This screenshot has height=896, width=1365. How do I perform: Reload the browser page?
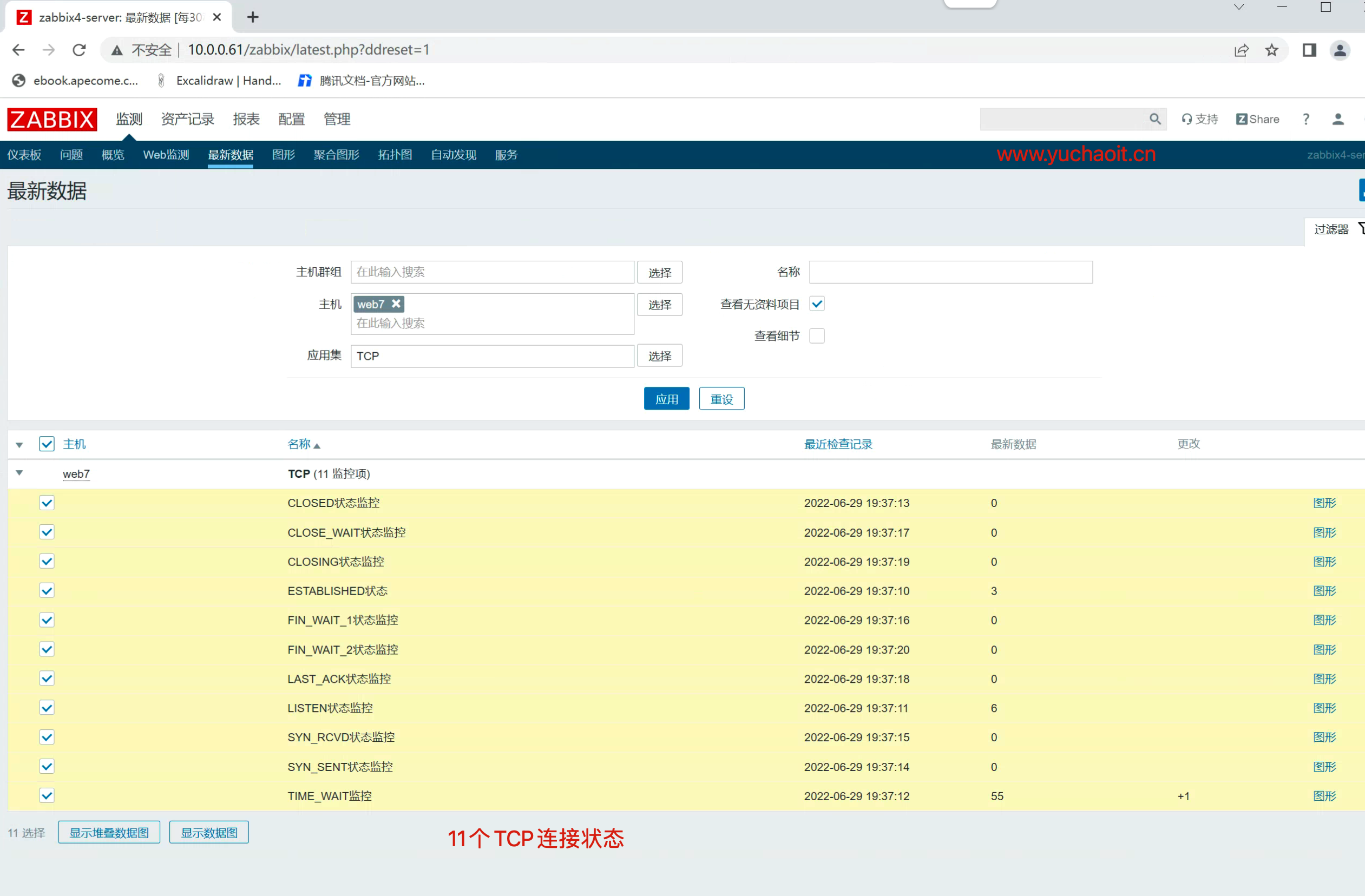tap(79, 50)
